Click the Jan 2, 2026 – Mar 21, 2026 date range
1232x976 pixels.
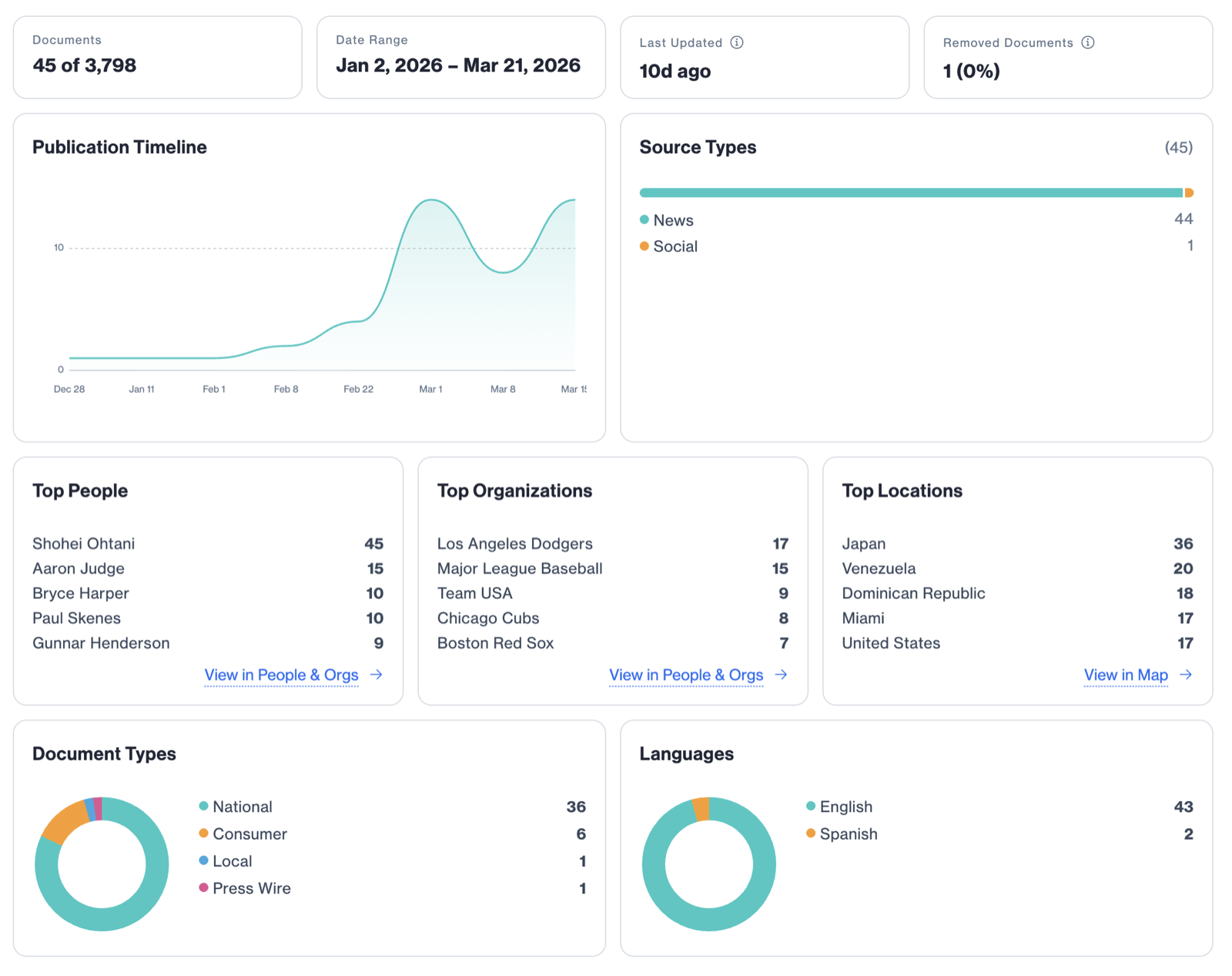[x=458, y=65]
